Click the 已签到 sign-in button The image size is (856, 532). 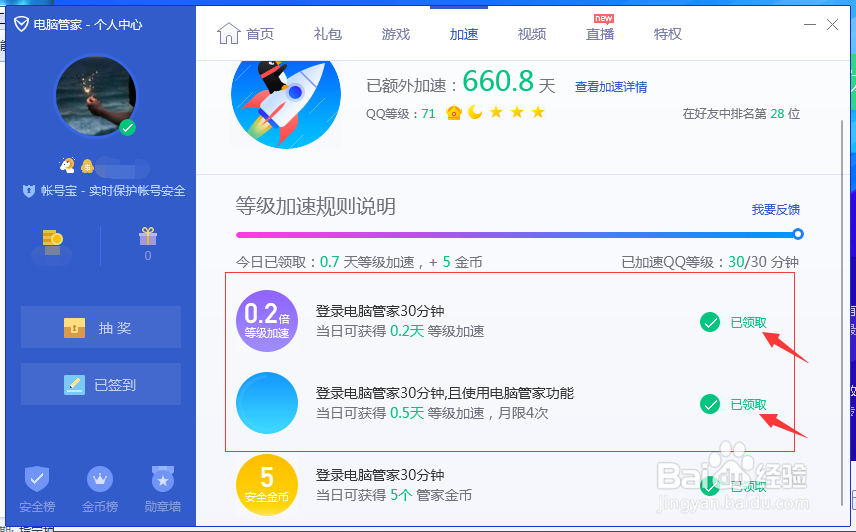(x=101, y=385)
